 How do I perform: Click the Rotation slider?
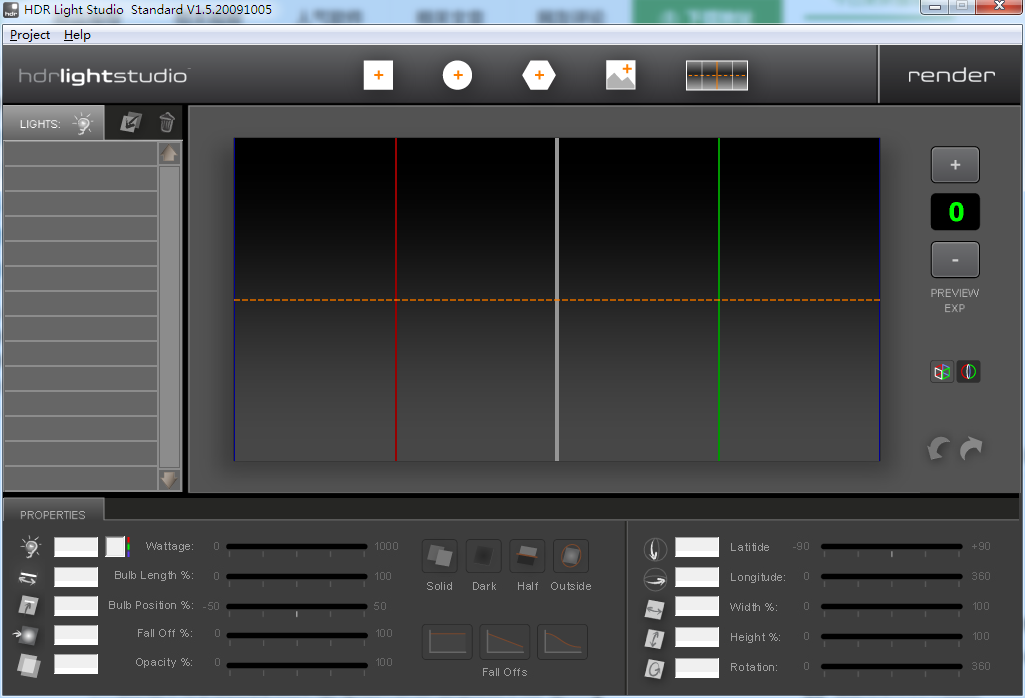click(892, 667)
